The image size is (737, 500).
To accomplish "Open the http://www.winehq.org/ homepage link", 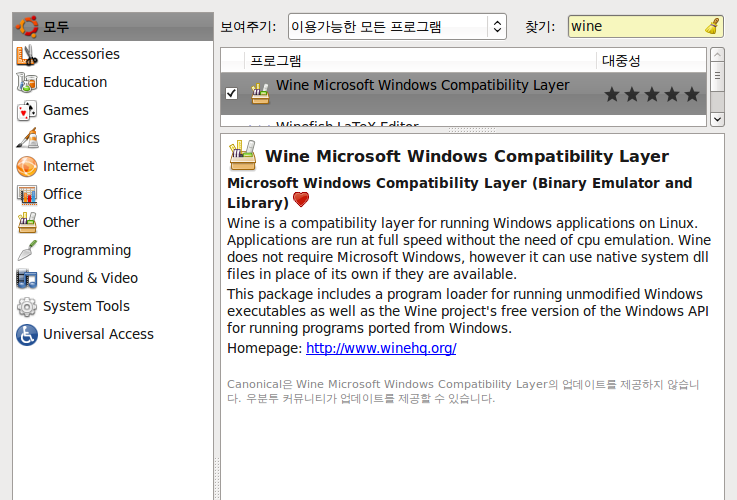I will point(381,348).
